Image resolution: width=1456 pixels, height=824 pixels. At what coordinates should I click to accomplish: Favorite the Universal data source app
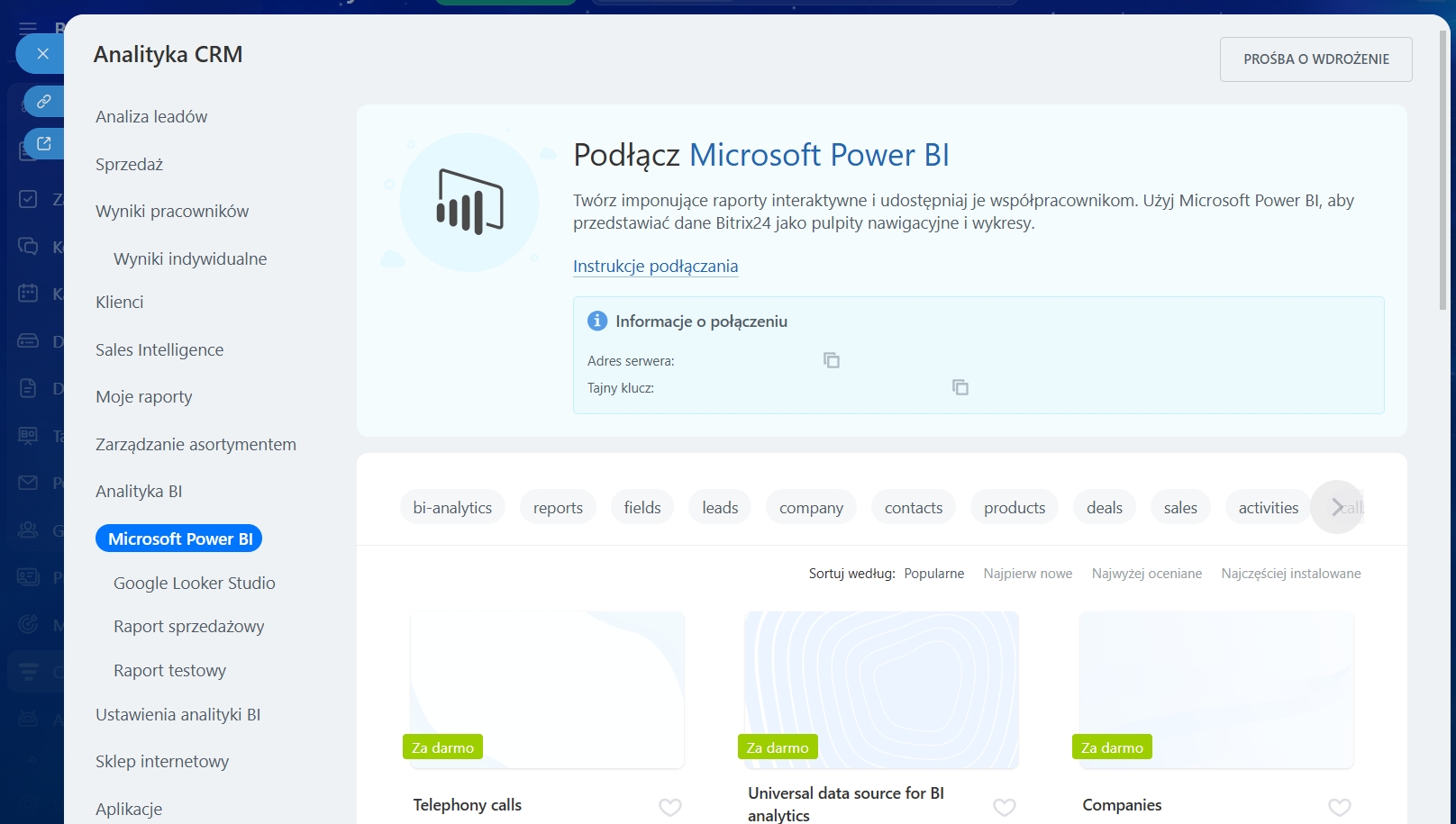tap(1004, 807)
